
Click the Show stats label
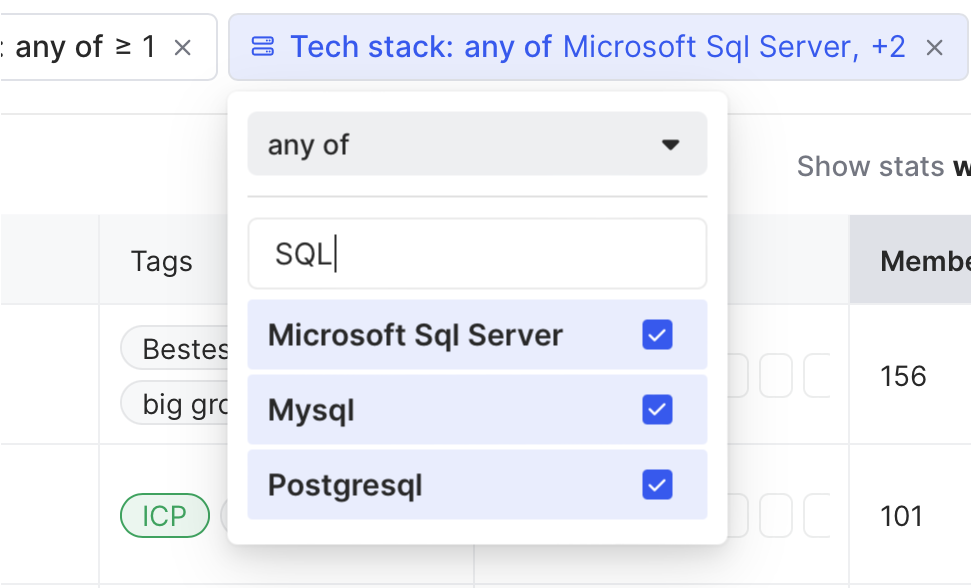click(x=871, y=166)
